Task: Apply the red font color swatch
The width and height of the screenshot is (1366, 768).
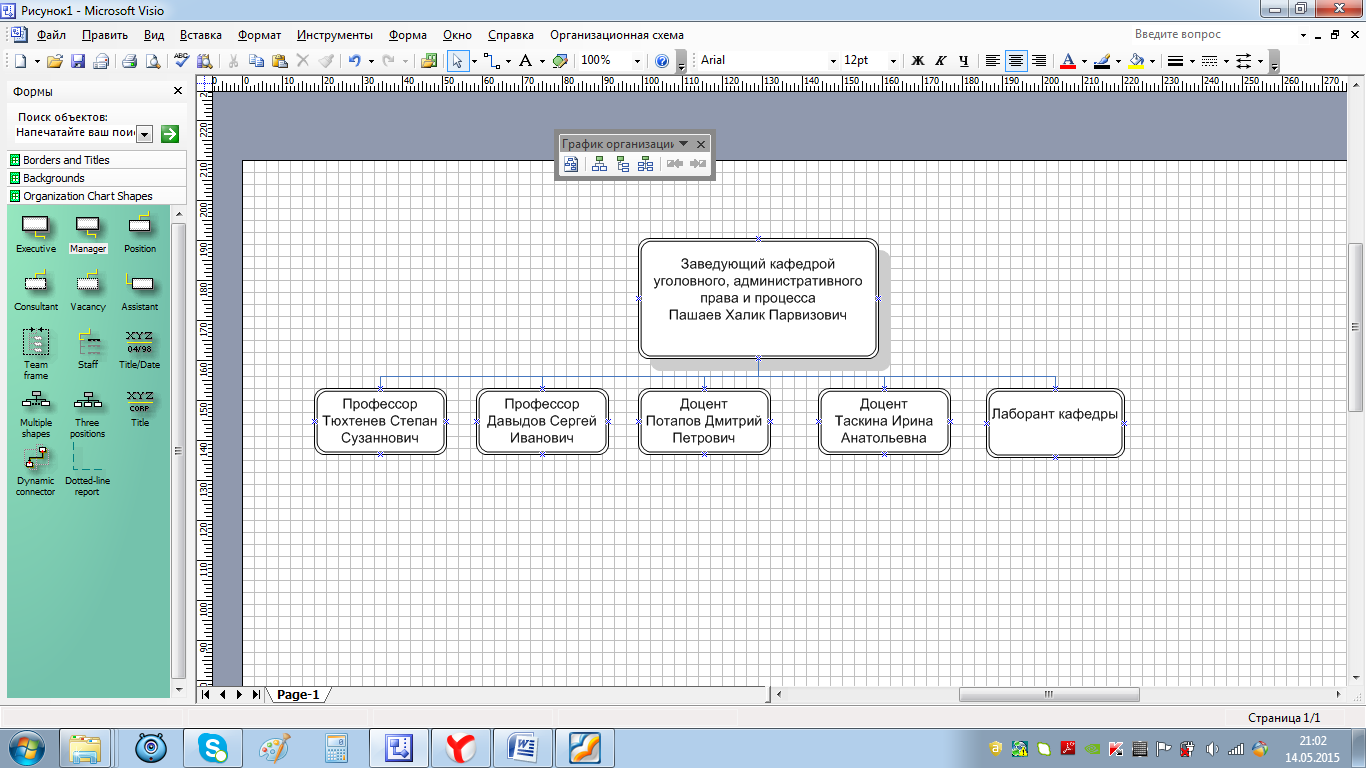Action: [x=1067, y=61]
